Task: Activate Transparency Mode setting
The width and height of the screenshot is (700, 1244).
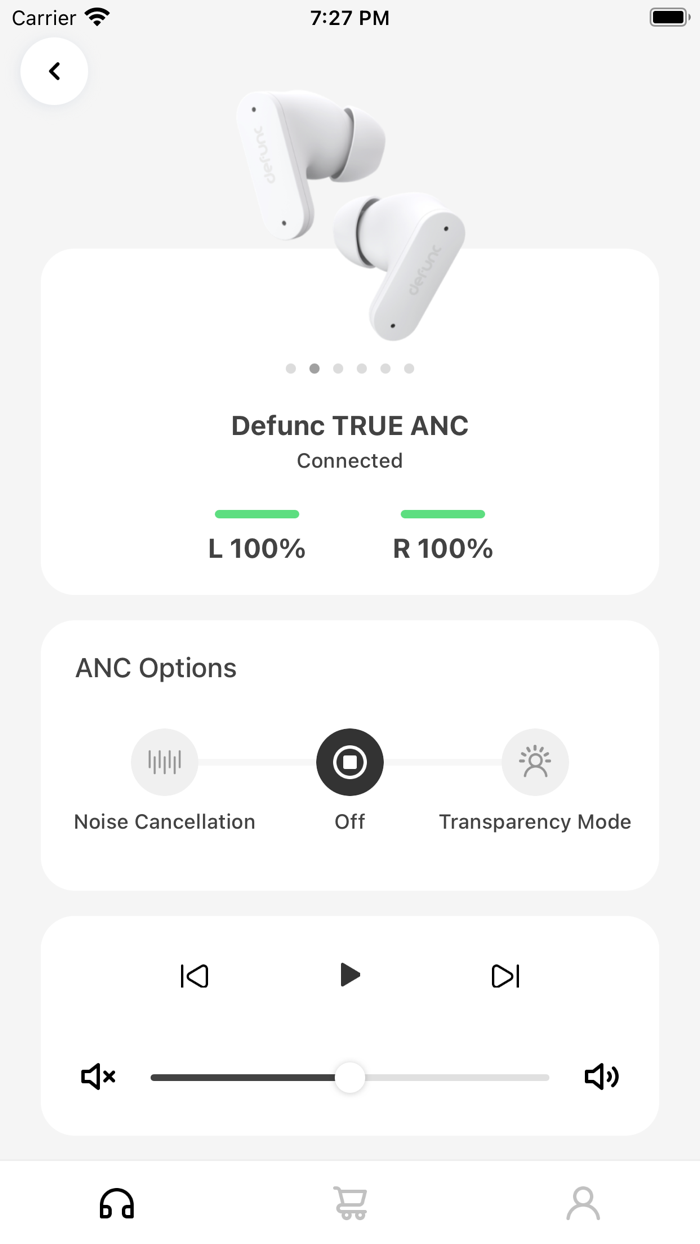Action: pyautogui.click(x=535, y=761)
